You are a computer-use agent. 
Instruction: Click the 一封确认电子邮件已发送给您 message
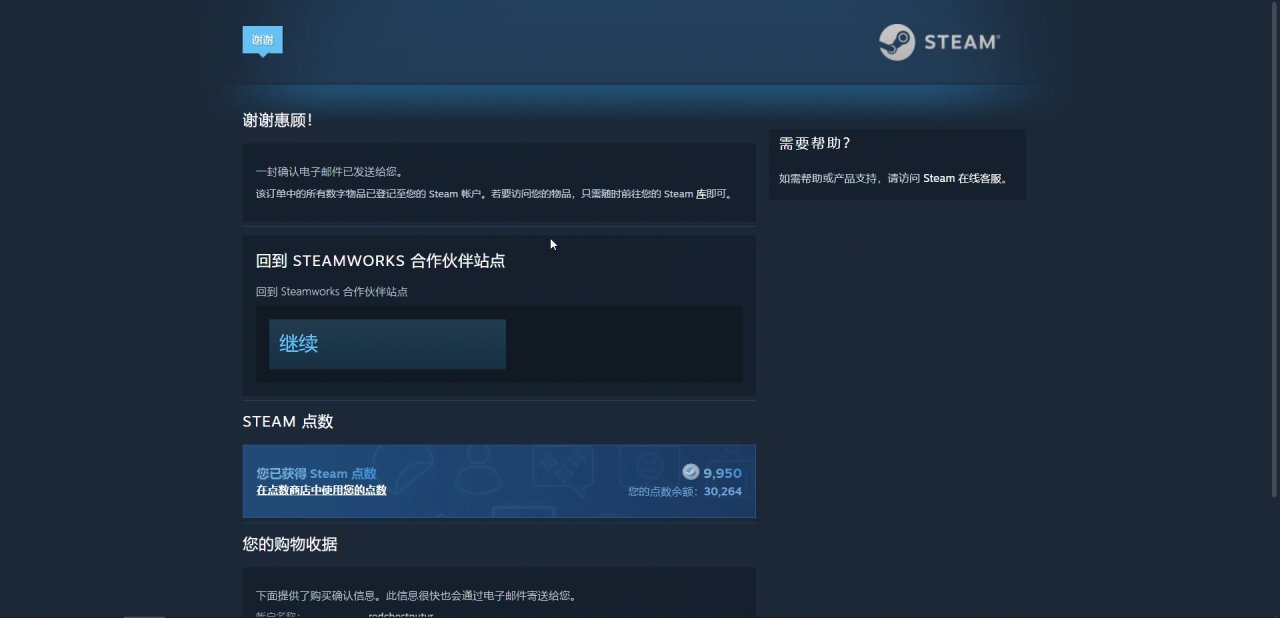[x=329, y=172]
